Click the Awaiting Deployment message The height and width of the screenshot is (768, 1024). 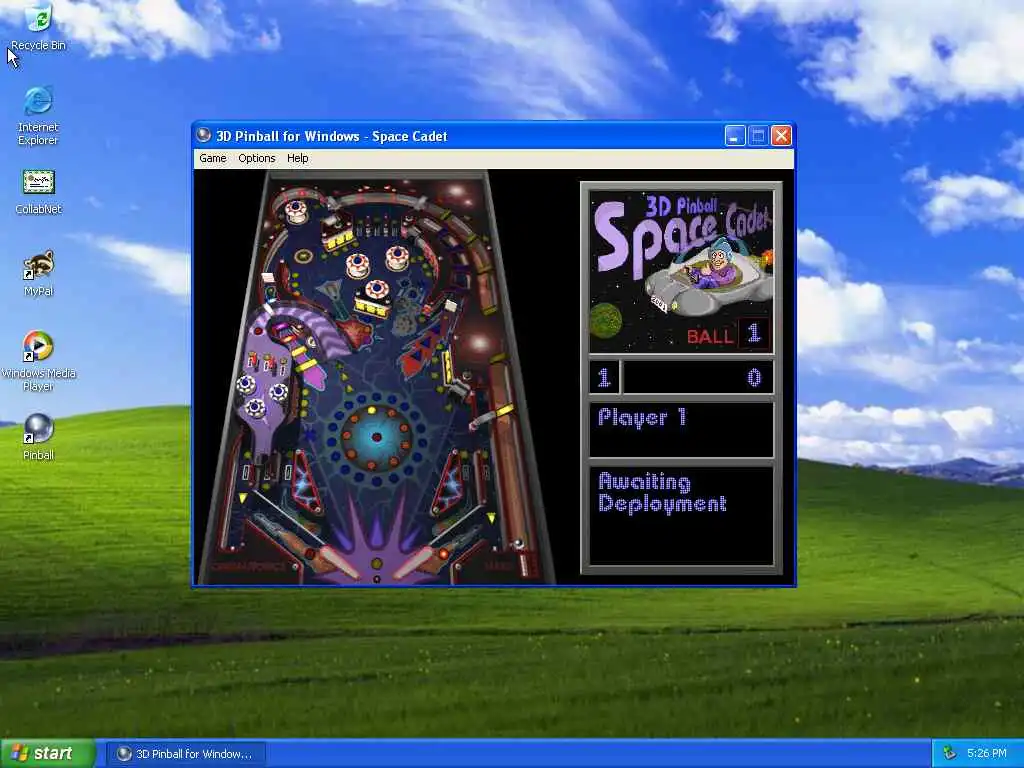[662, 492]
